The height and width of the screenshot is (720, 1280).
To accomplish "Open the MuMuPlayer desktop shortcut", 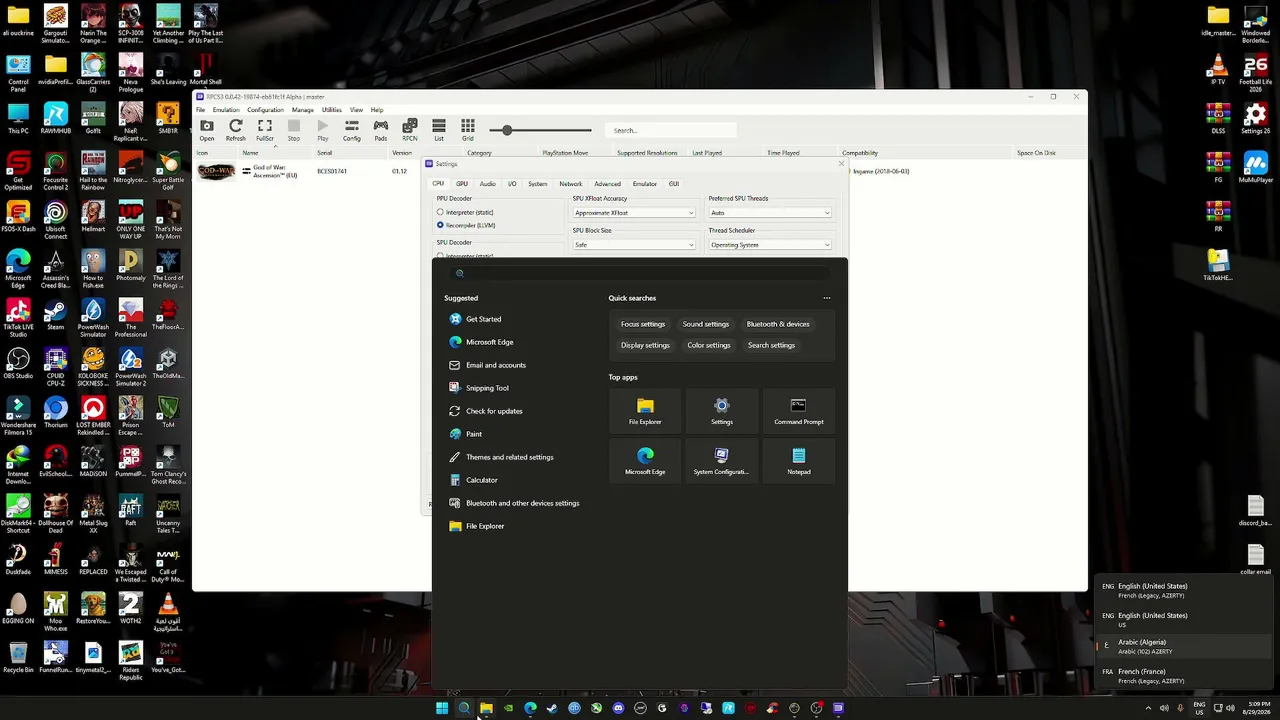I will pyautogui.click(x=1255, y=168).
